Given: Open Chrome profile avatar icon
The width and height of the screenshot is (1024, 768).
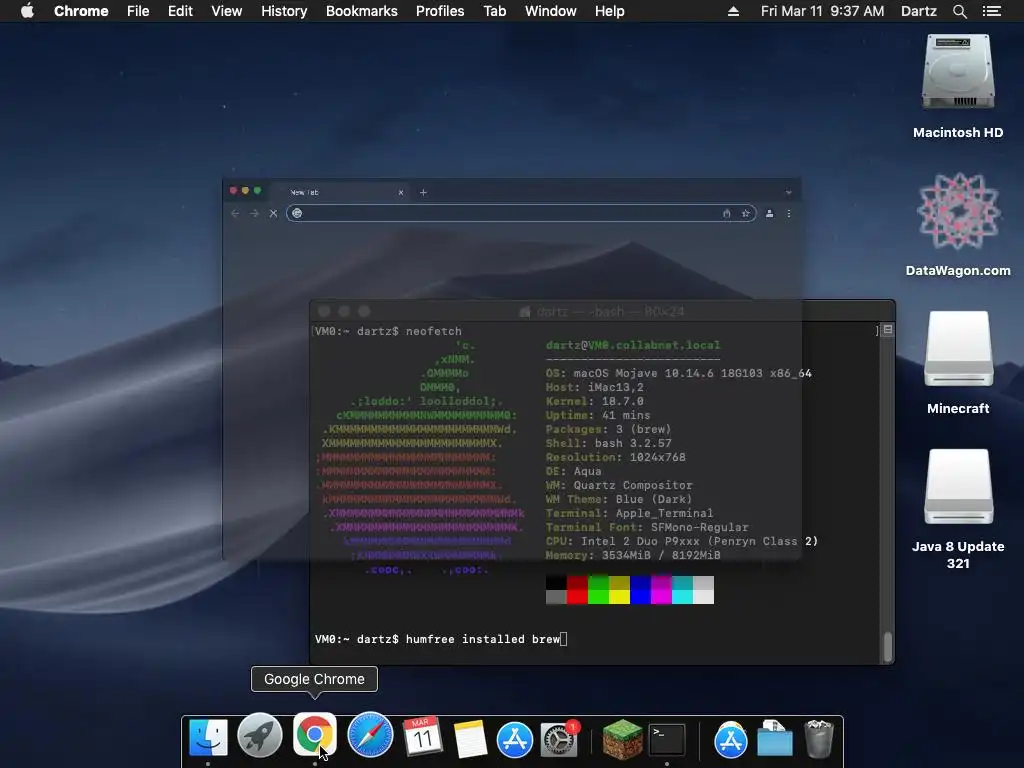Looking at the screenshot, I should pyautogui.click(x=769, y=214).
